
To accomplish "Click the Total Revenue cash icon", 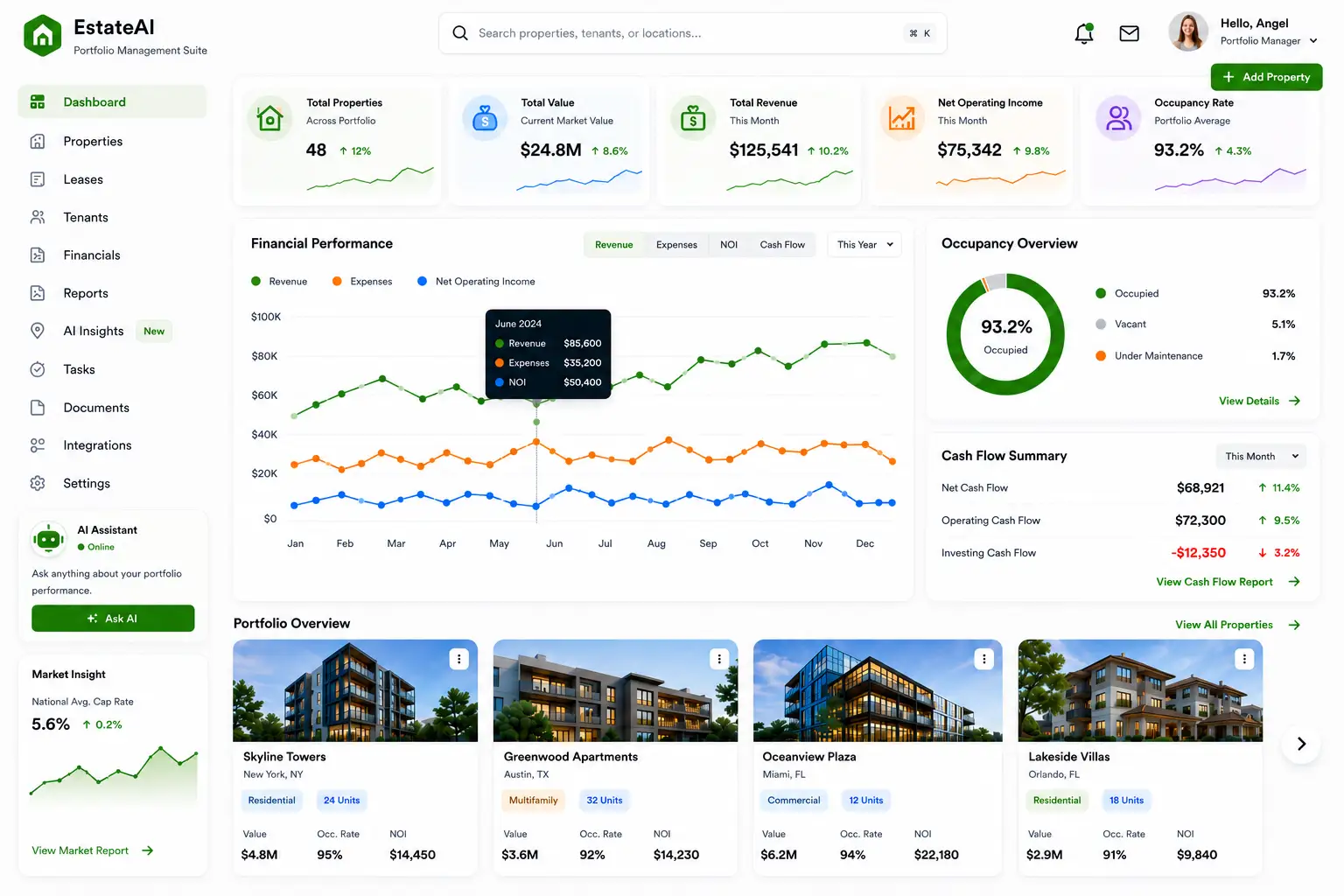I will (x=693, y=117).
